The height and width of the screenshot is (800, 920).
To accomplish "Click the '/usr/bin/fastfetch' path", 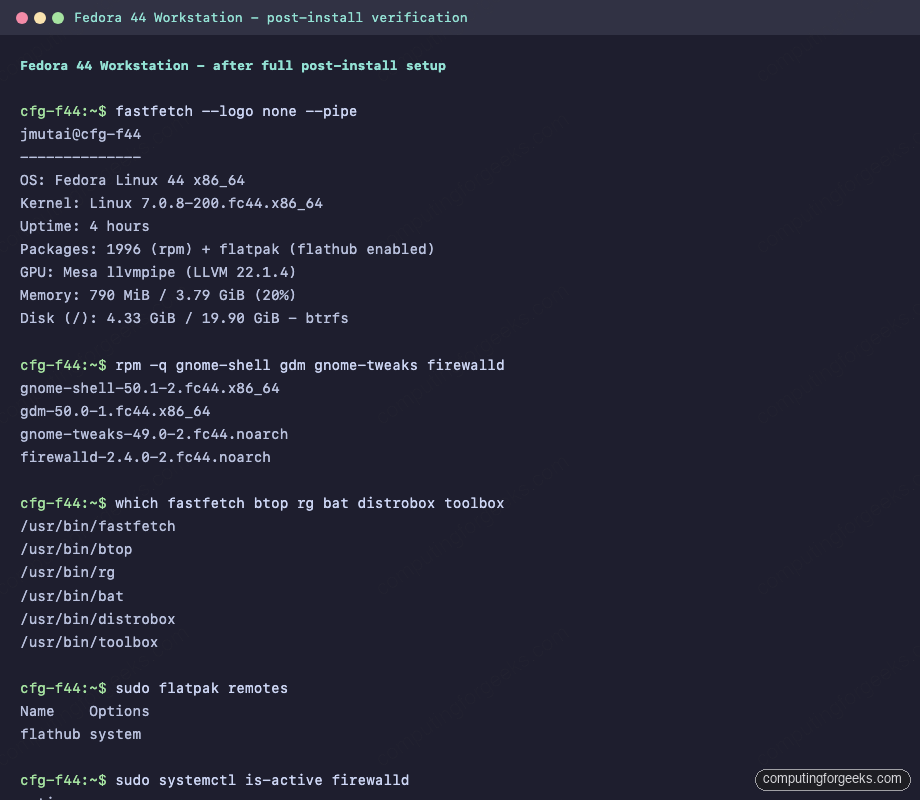I will [x=97, y=526].
